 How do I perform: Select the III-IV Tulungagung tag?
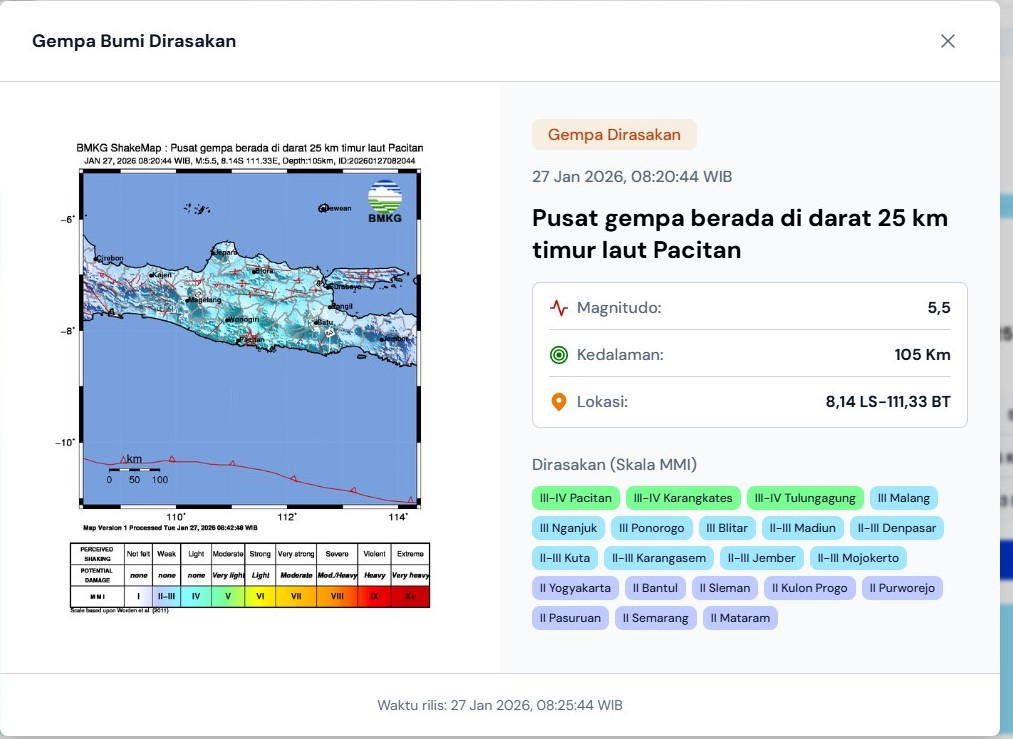point(804,498)
